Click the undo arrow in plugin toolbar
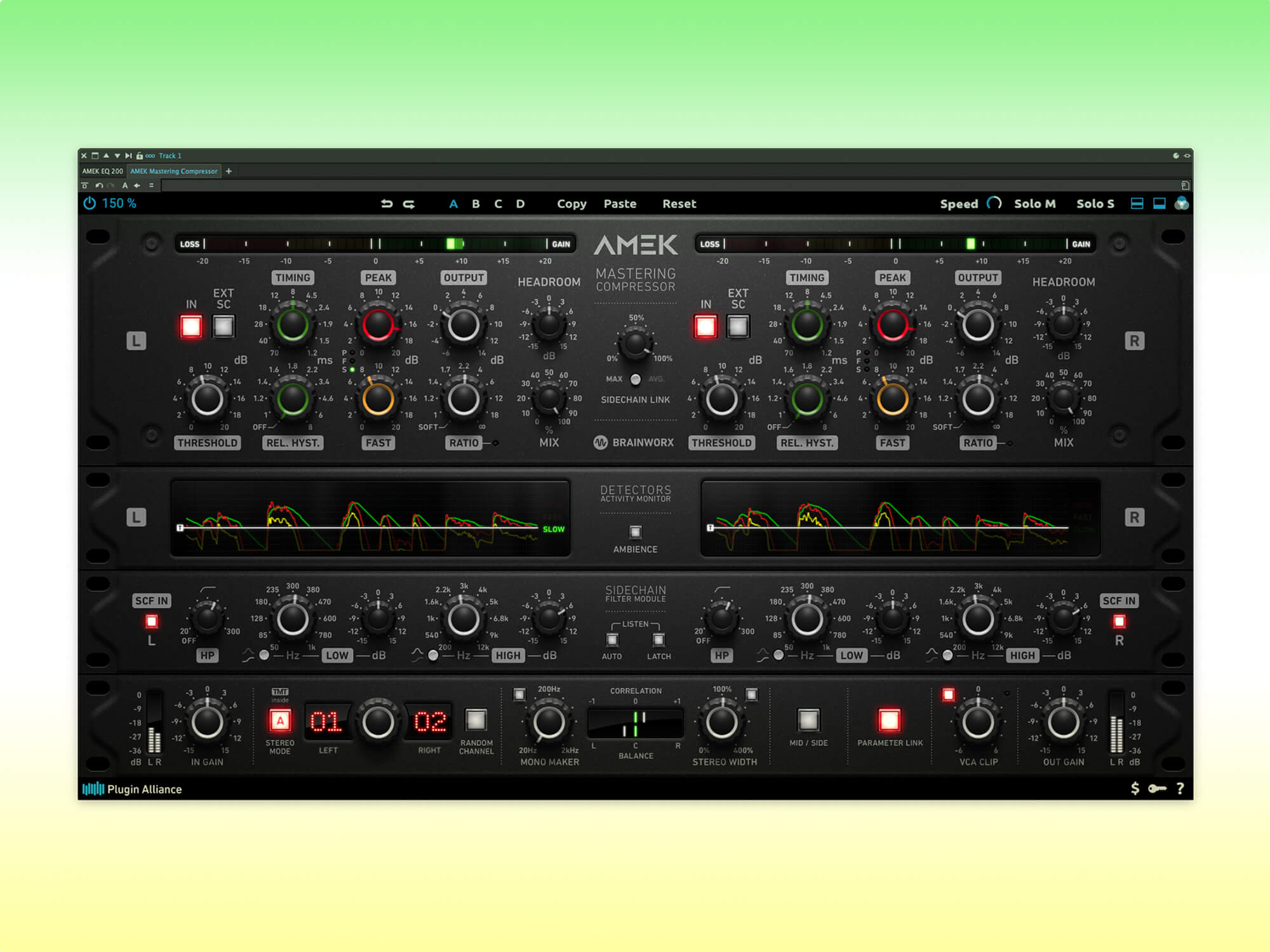Viewport: 1270px width, 952px height. [x=387, y=204]
